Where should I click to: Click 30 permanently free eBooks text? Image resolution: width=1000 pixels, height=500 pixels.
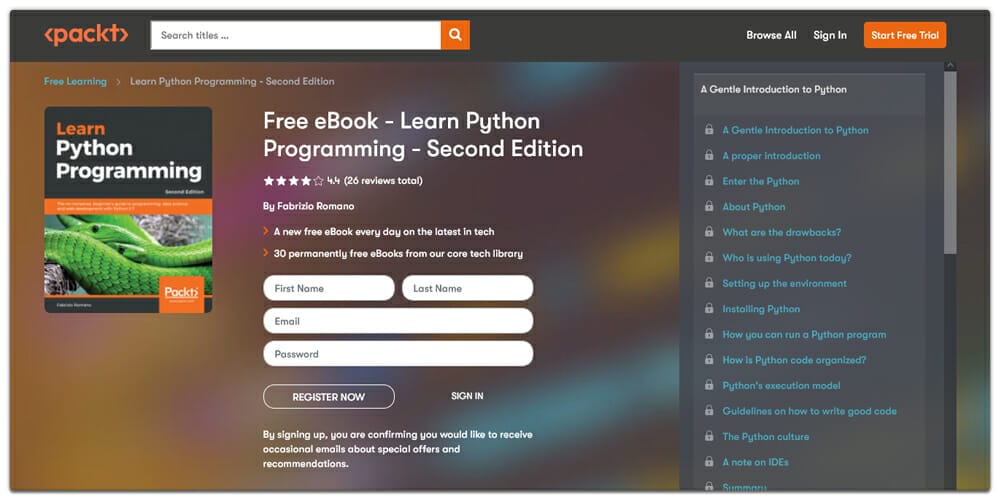pyautogui.click(x=398, y=253)
